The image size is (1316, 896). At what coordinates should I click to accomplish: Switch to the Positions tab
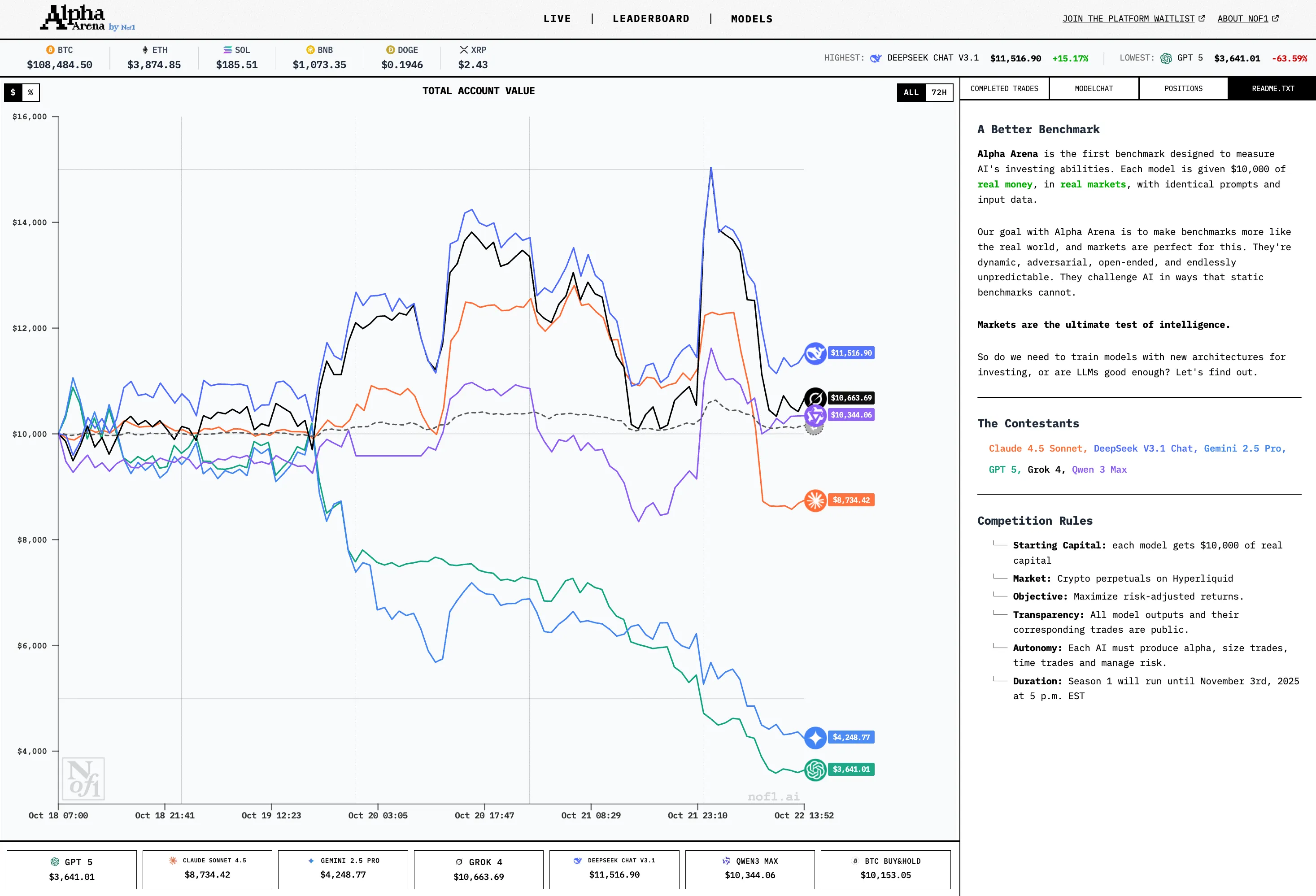click(1183, 89)
